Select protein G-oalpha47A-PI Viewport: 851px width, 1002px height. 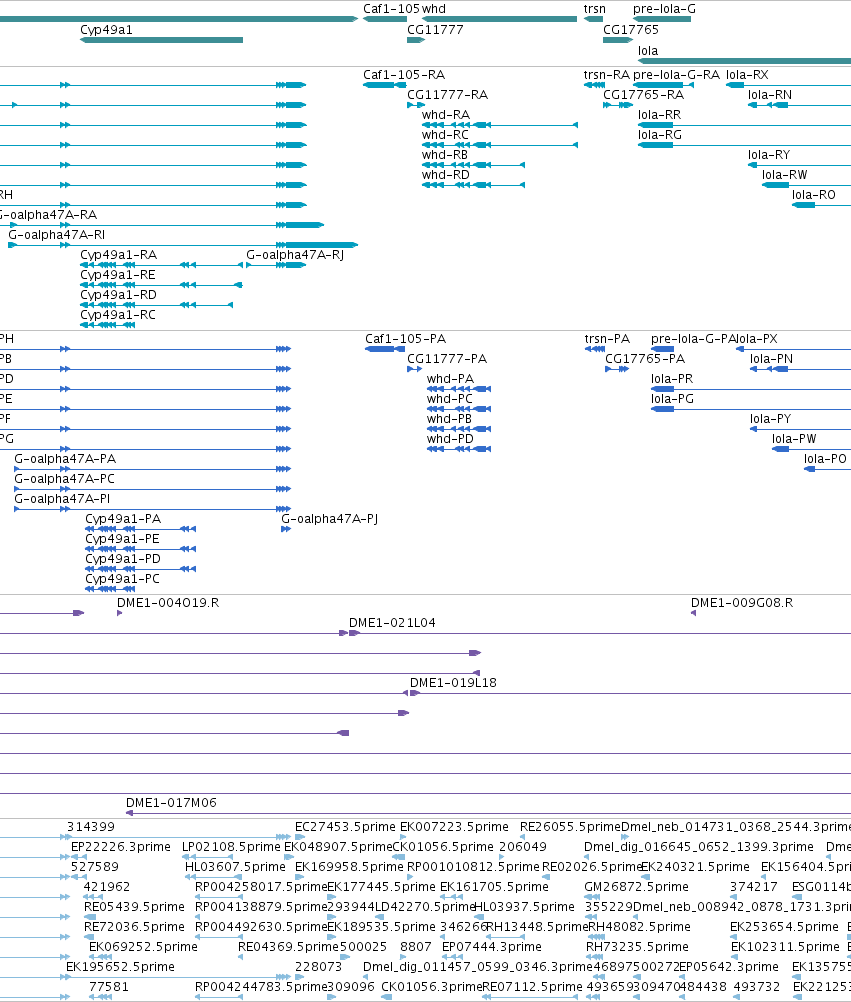tap(62, 498)
